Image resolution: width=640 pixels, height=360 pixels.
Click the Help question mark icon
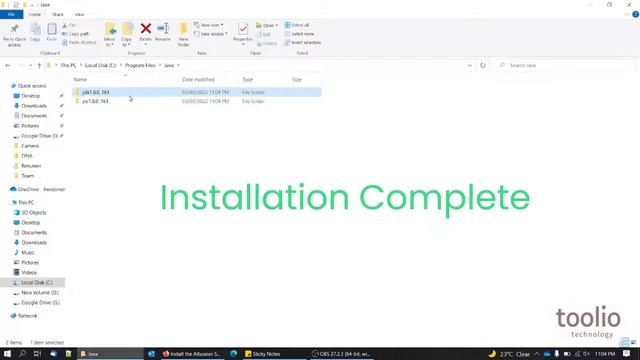coord(636,14)
